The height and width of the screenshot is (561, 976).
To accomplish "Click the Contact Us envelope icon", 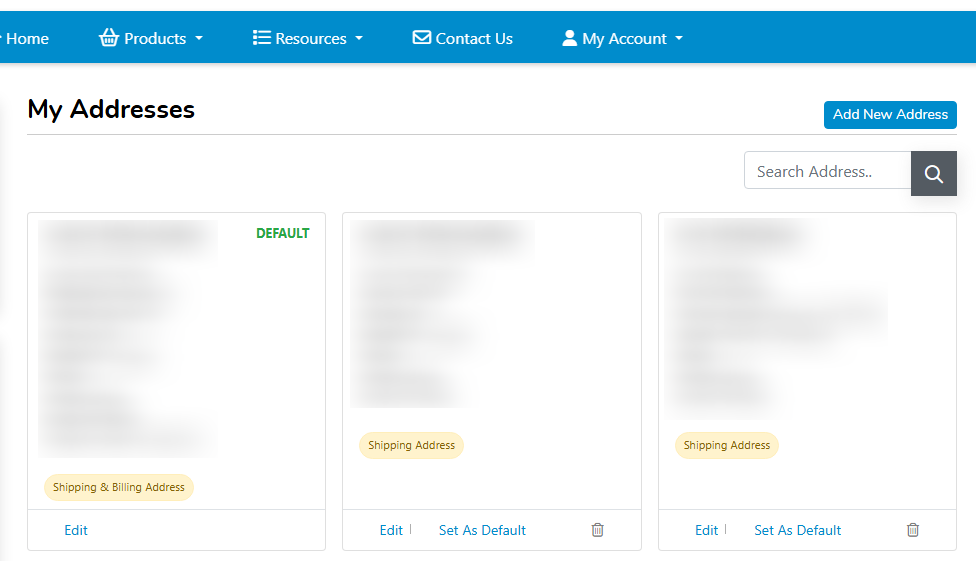I will pos(422,38).
